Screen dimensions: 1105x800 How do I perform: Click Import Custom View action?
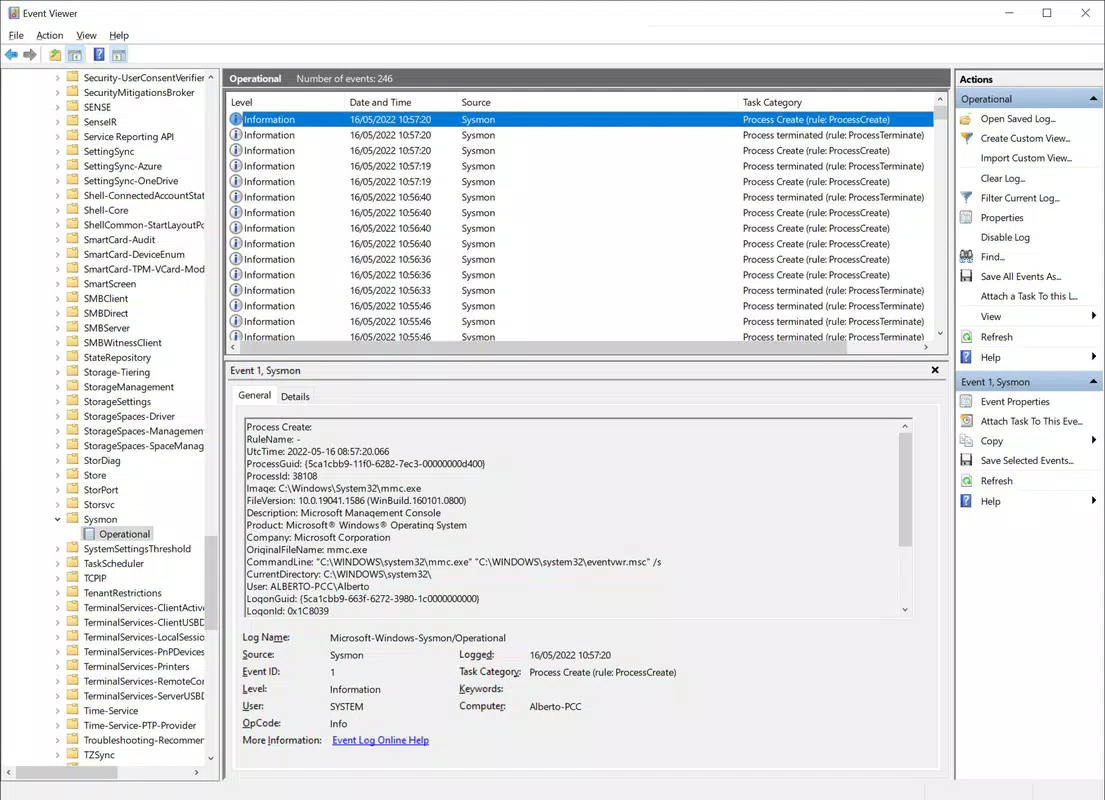(x=1026, y=158)
